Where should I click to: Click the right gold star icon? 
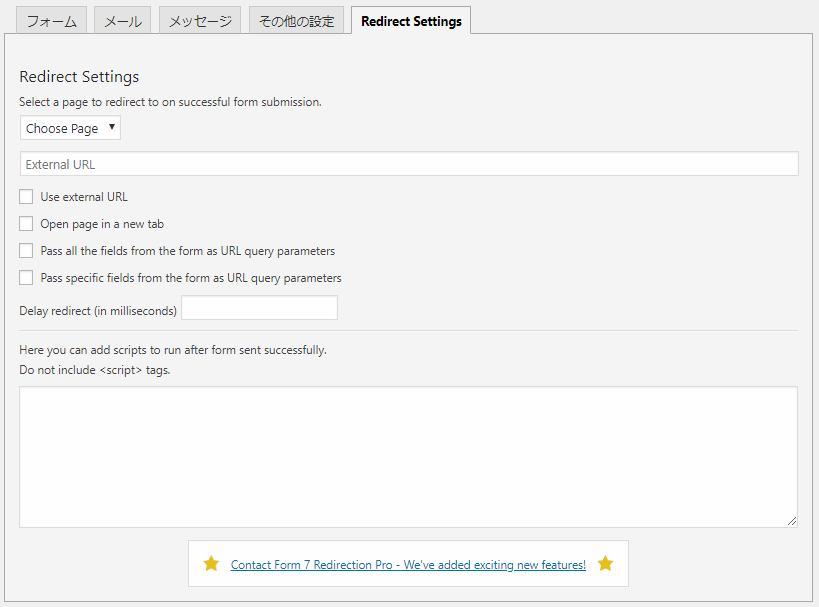pos(605,563)
